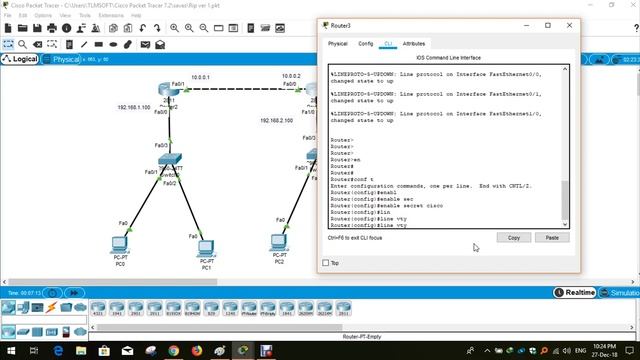
Task: Open Firefox from the taskbar
Action: click(x=197, y=351)
